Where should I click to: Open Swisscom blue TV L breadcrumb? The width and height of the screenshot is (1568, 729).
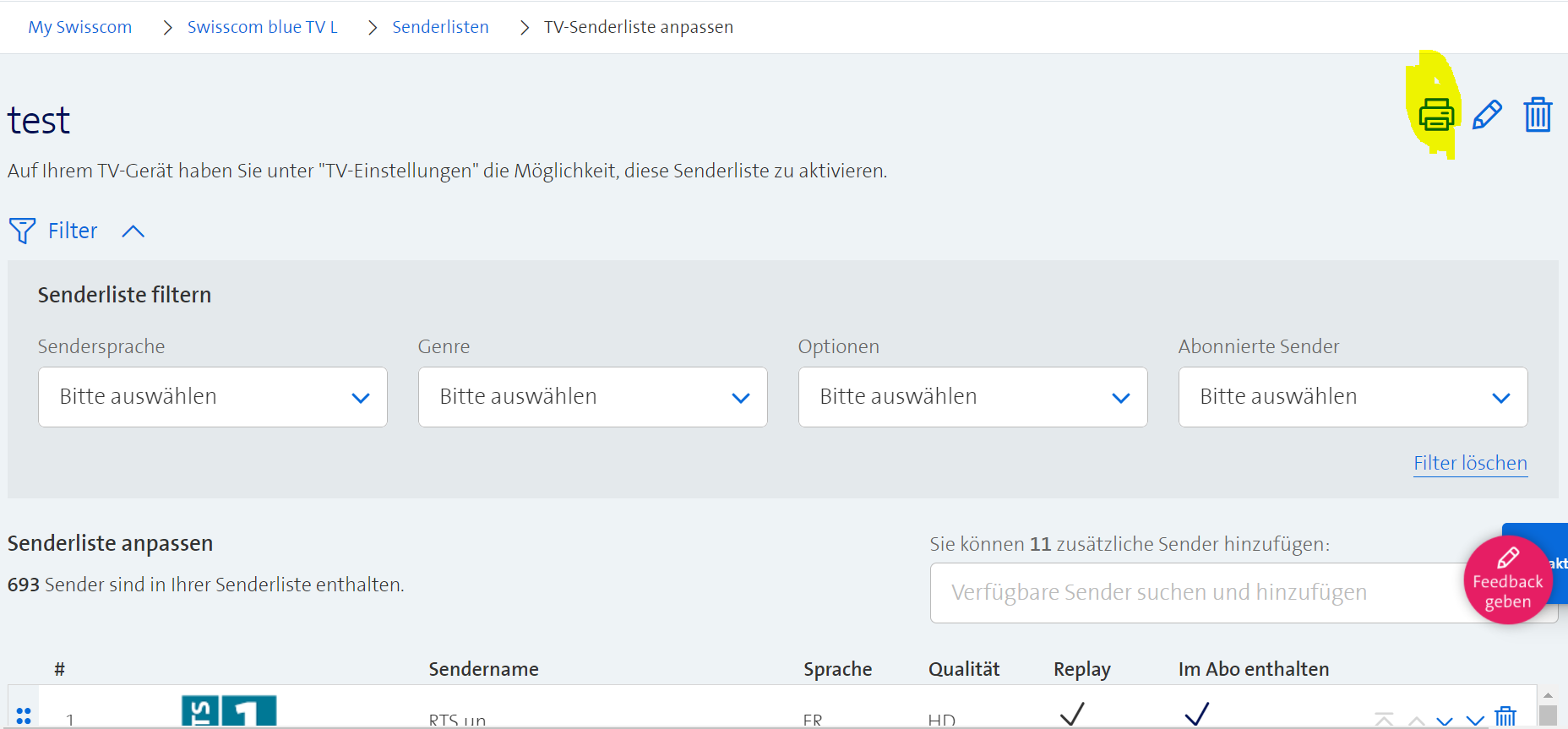coord(263,27)
